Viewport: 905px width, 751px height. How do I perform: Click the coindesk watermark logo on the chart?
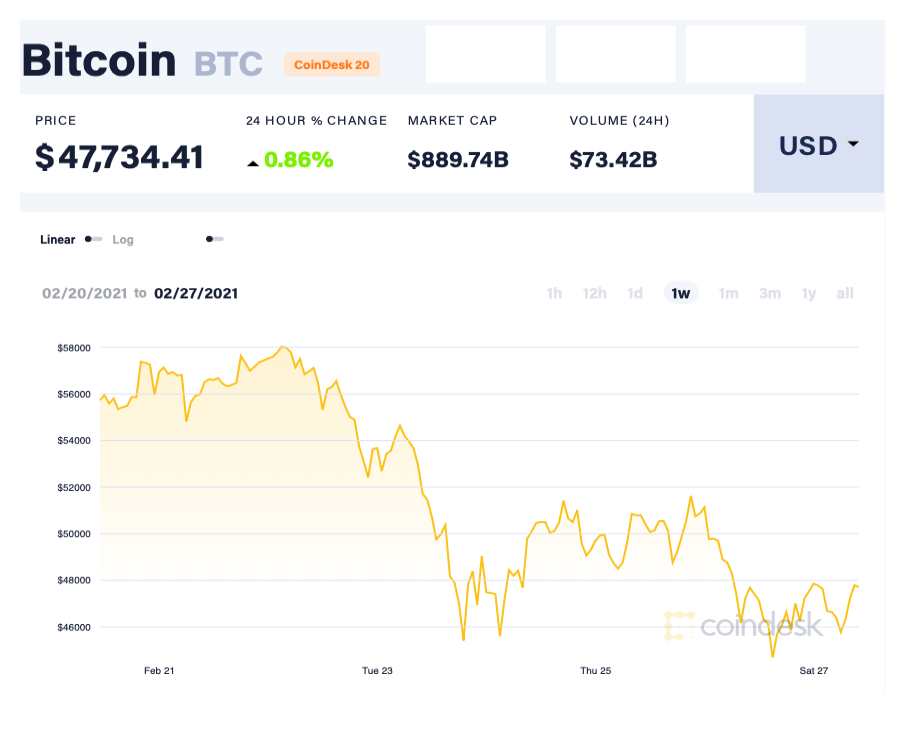pyautogui.click(x=753, y=626)
